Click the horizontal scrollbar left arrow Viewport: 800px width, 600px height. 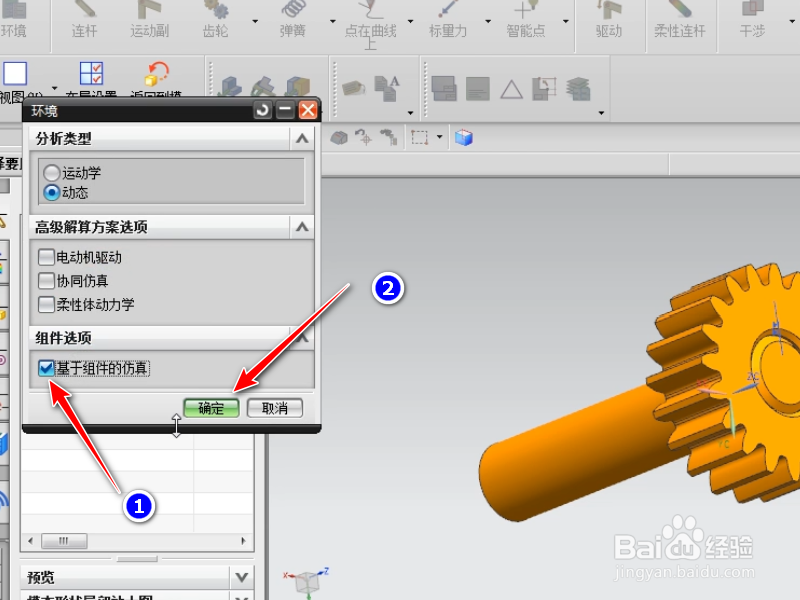(31, 541)
